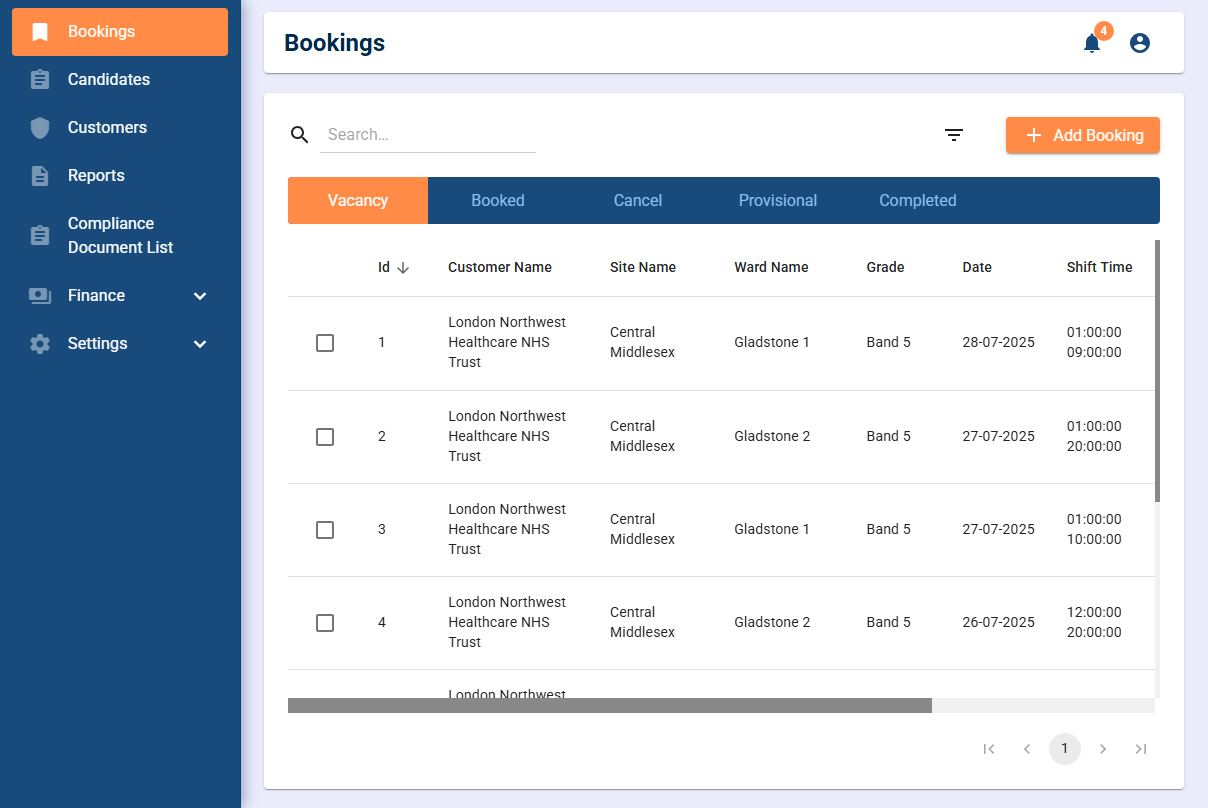Select the checkbox for booking Id 1
The image size is (1208, 808).
click(325, 343)
